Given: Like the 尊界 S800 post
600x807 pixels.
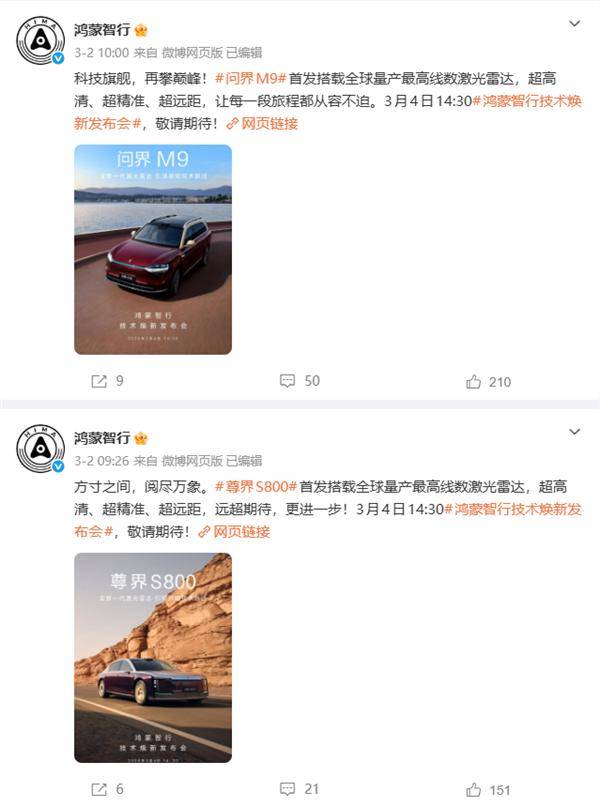Looking at the screenshot, I should tap(473, 790).
